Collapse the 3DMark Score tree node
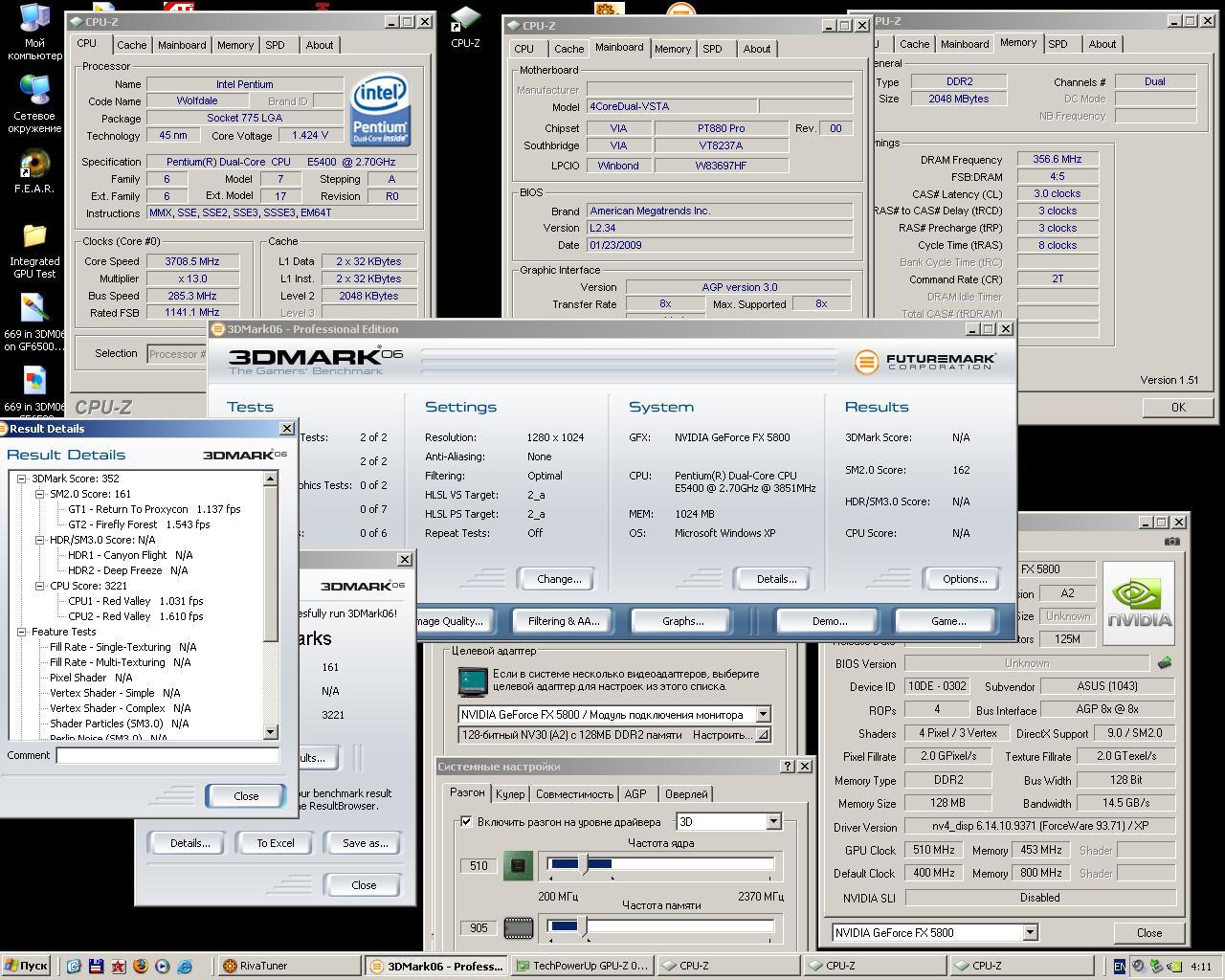 pos(21,479)
